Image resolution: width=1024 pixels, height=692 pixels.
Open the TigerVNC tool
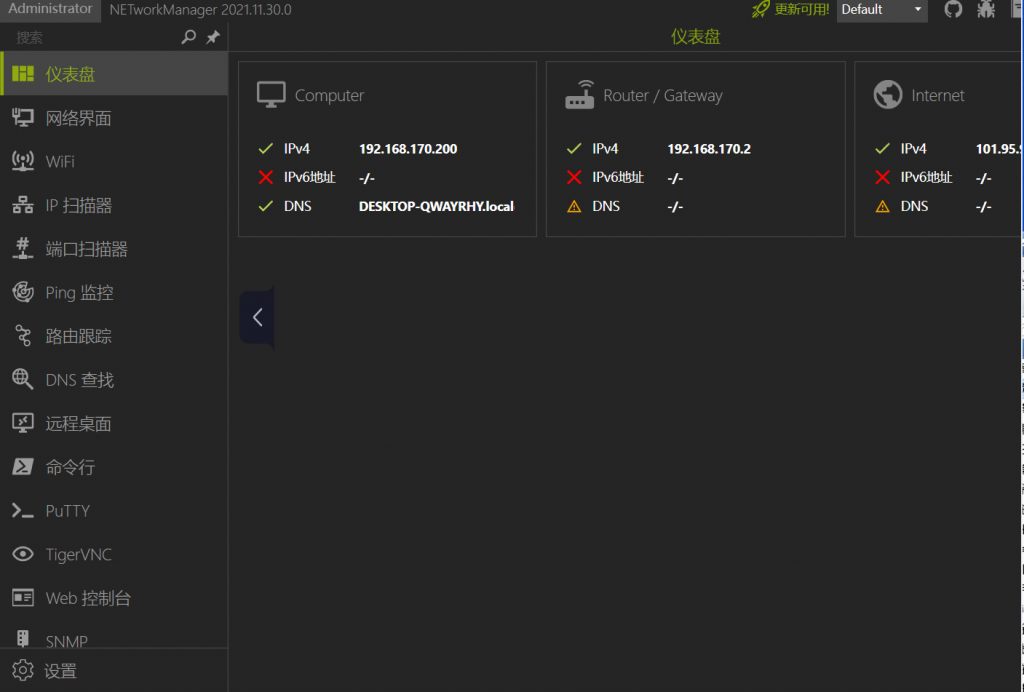point(77,554)
